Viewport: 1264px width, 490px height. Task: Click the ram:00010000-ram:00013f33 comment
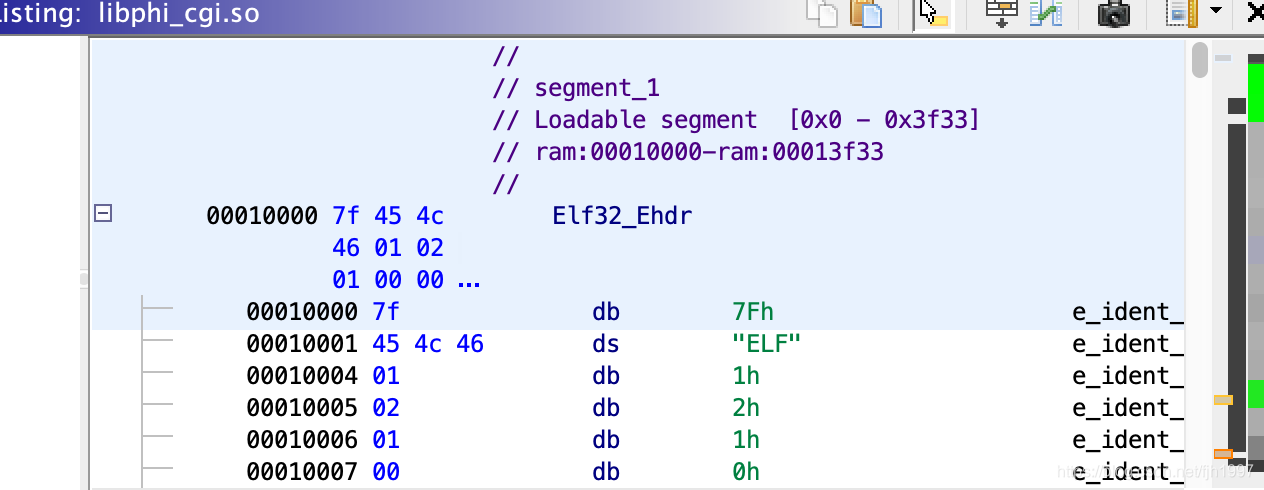click(x=688, y=152)
